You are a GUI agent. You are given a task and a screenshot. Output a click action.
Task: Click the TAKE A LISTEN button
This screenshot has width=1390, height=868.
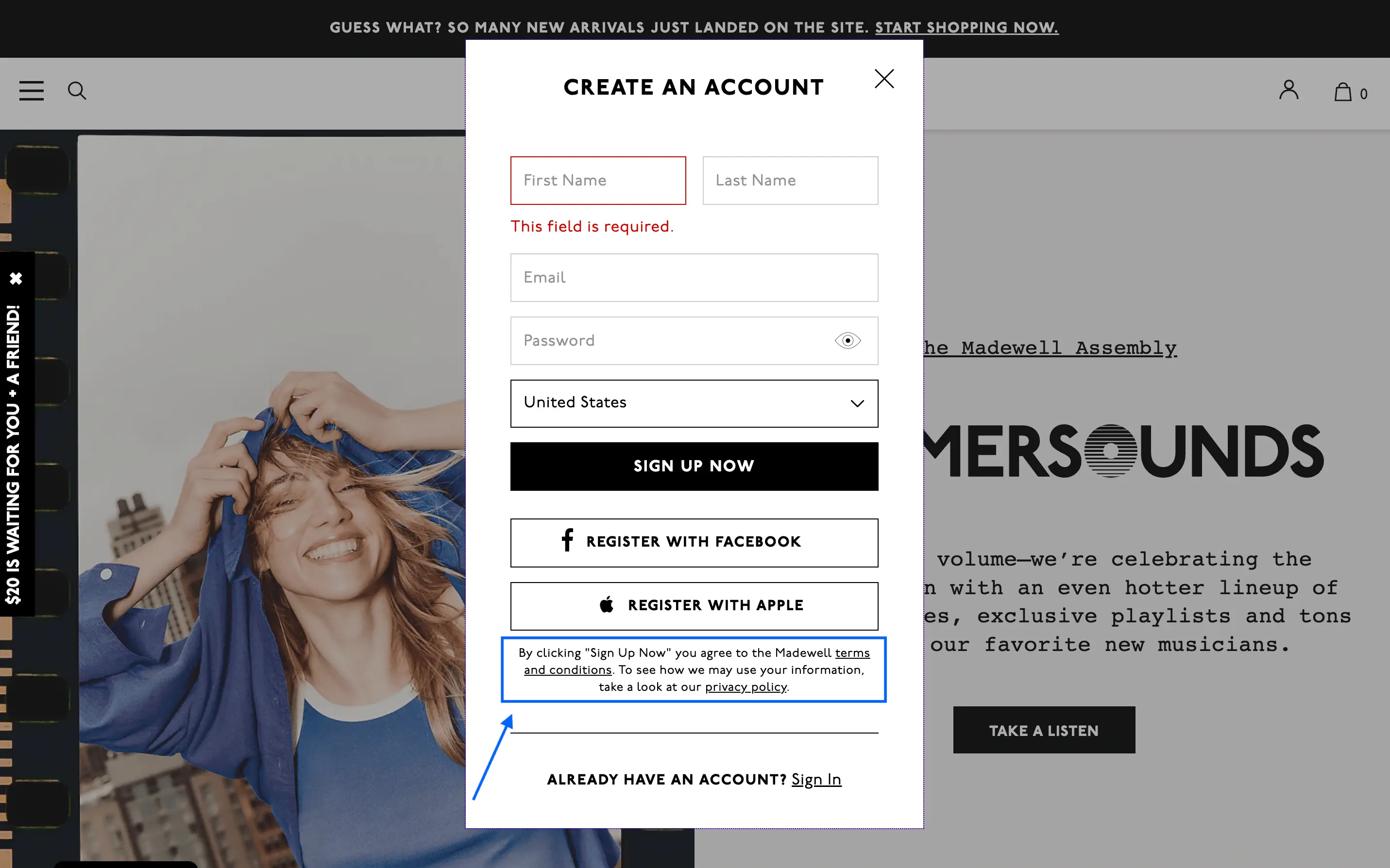(1044, 729)
